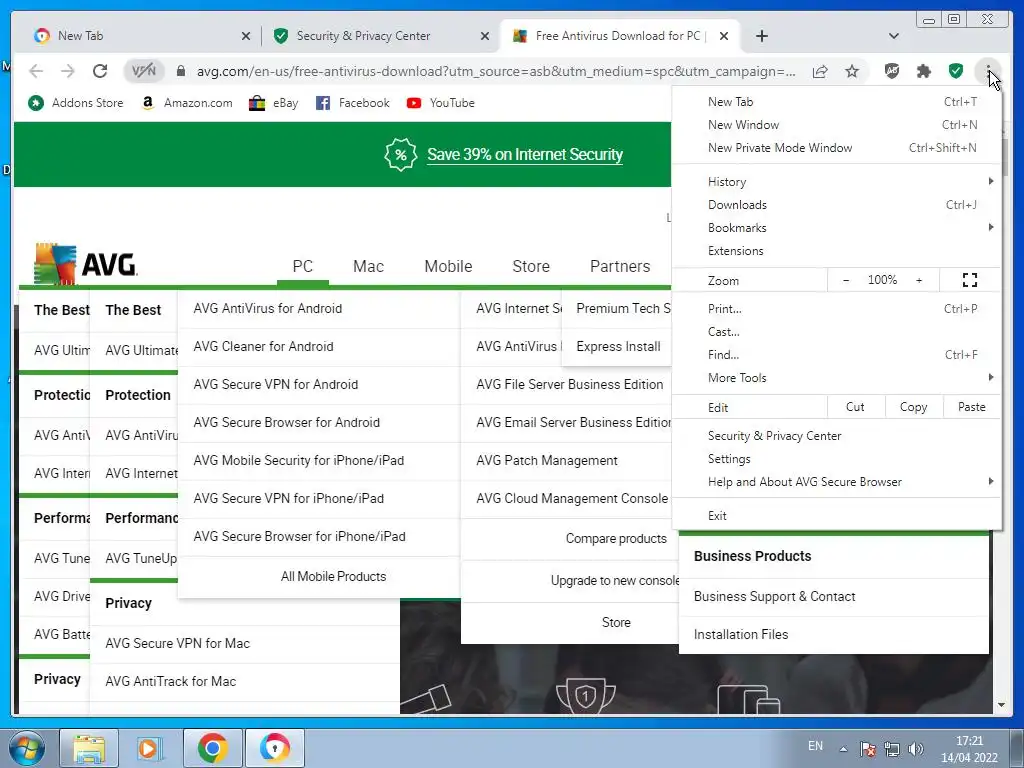Open Security & Privacy Center menu entry

(836, 436)
